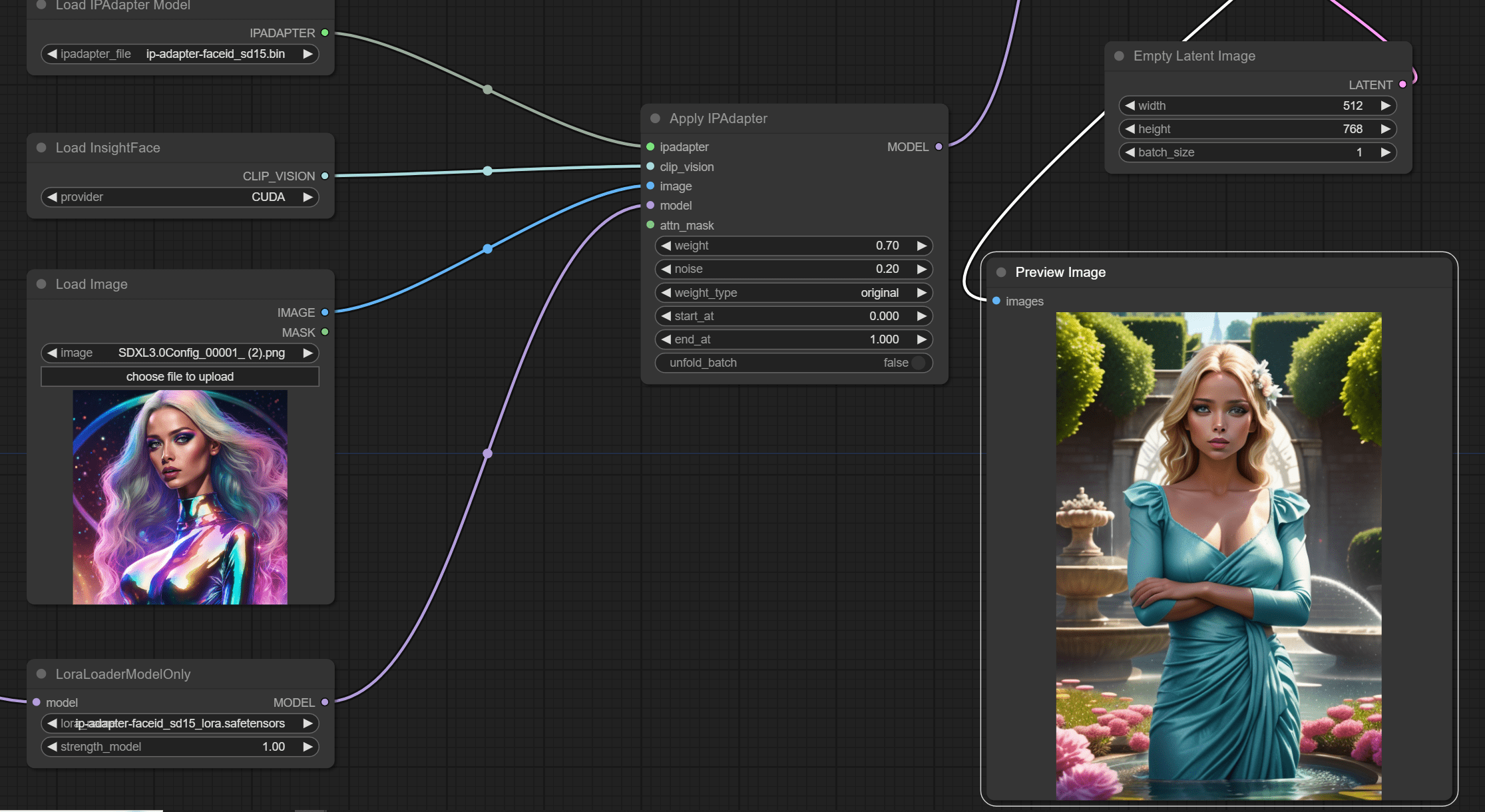Click the IPADAPTER output socket
The image size is (1485, 812).
click(x=325, y=33)
